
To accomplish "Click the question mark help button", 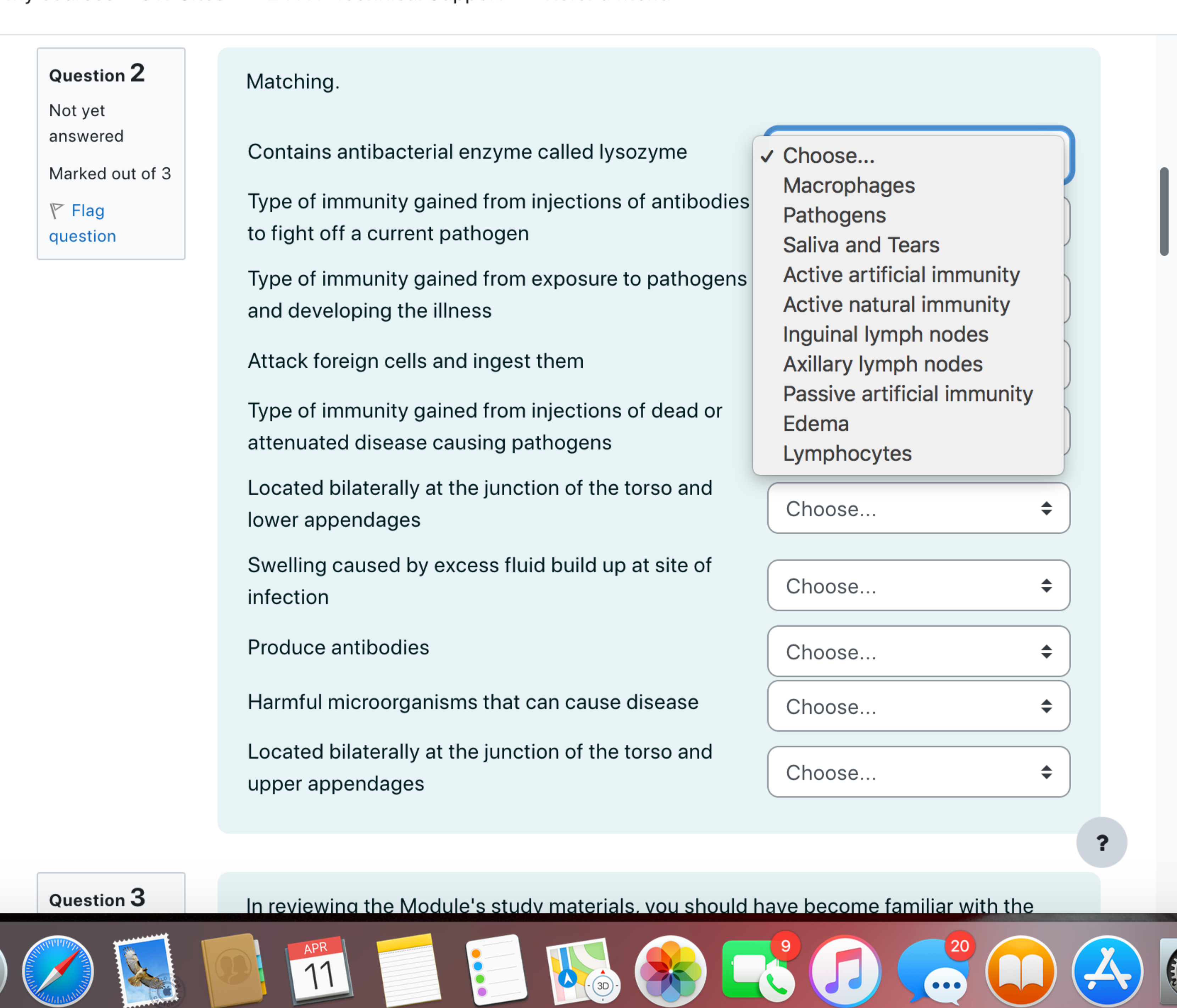I will pyautogui.click(x=1101, y=843).
